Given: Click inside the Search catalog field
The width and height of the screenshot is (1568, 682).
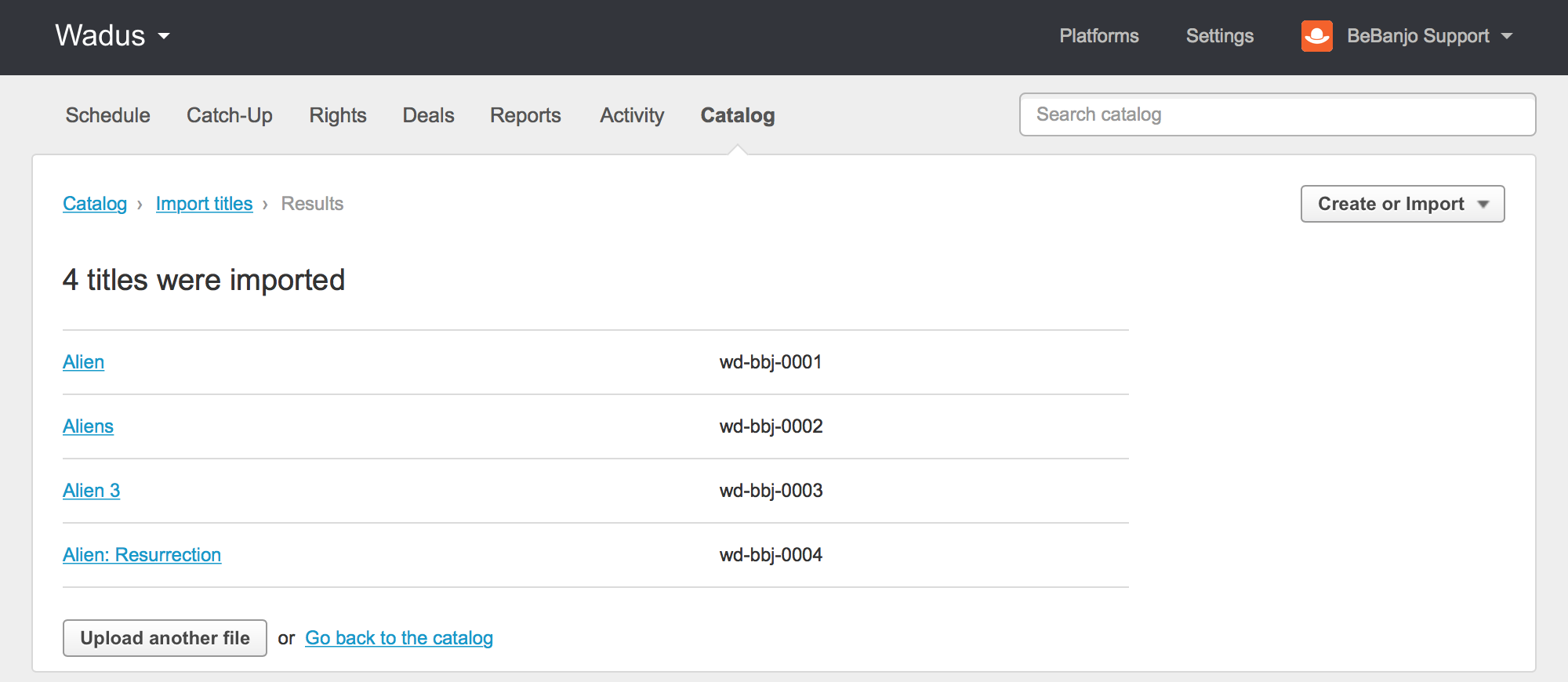Looking at the screenshot, I should coord(1276,114).
